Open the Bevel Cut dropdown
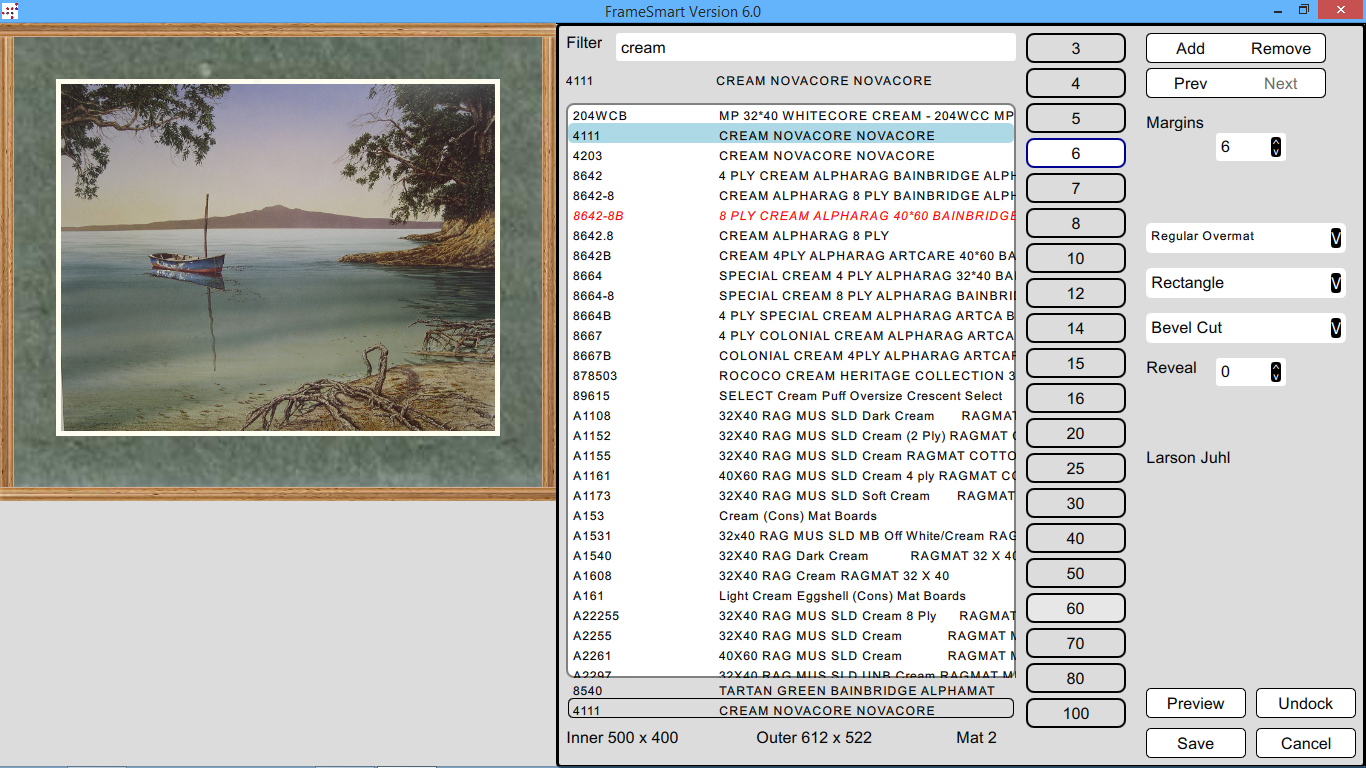The height and width of the screenshot is (768, 1366). (1335, 328)
